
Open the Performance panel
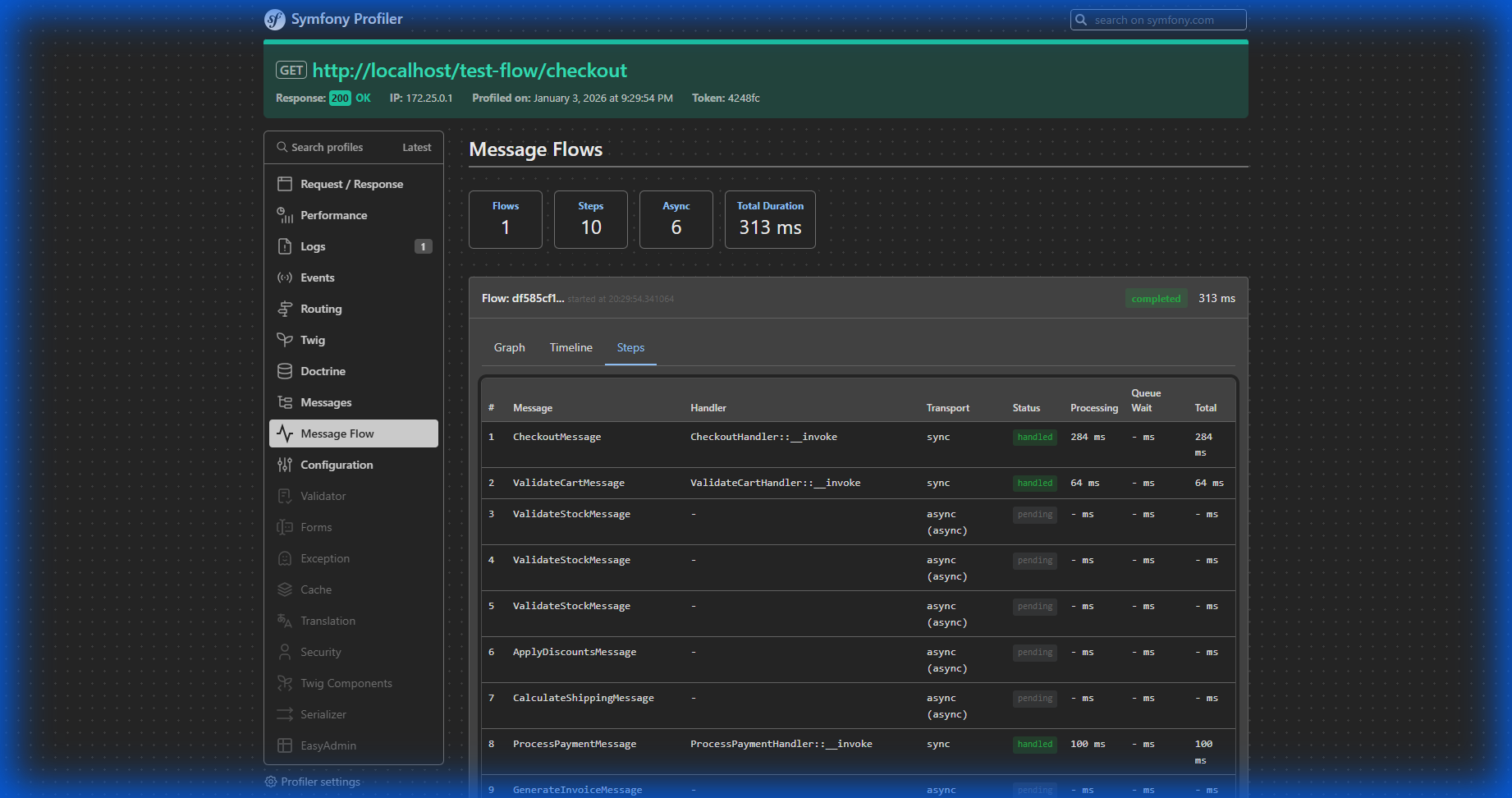[333, 215]
